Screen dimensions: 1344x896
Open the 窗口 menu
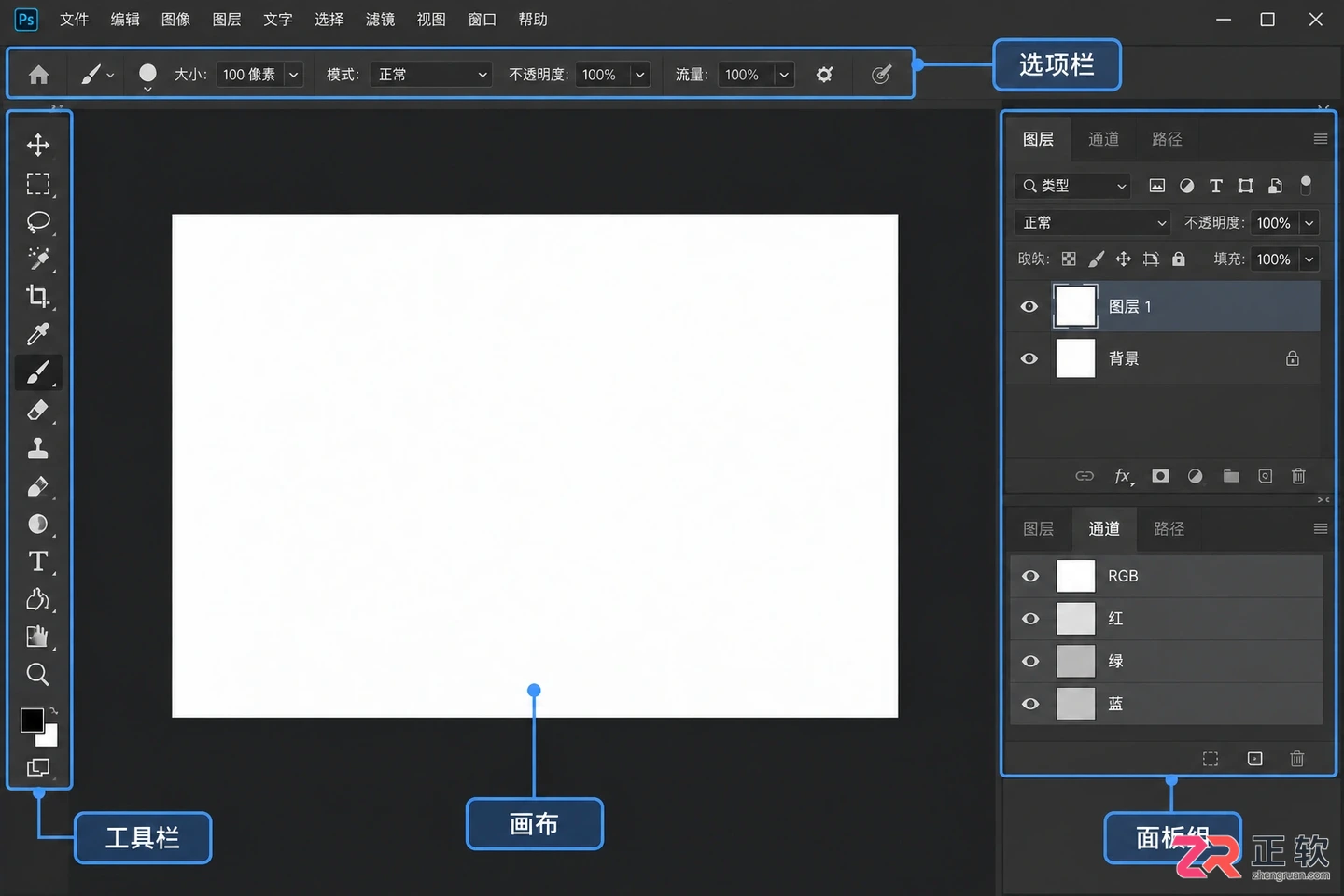[482, 20]
